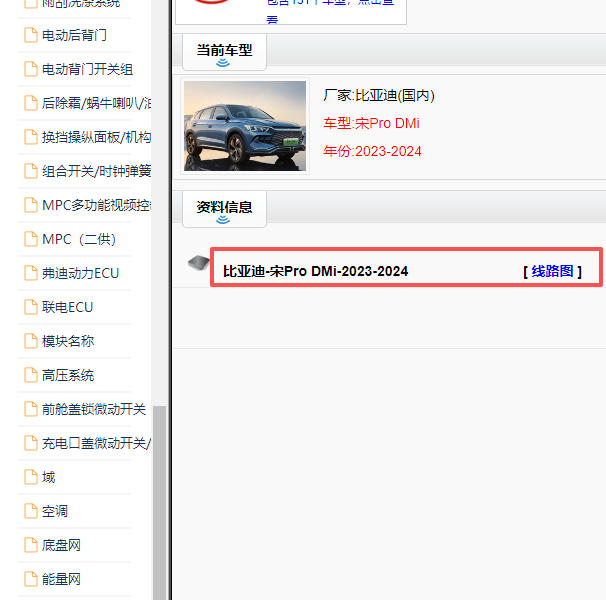Screen dimensions: 606x600
Task: Select MPC（二供） in the list
Action: [79, 239]
